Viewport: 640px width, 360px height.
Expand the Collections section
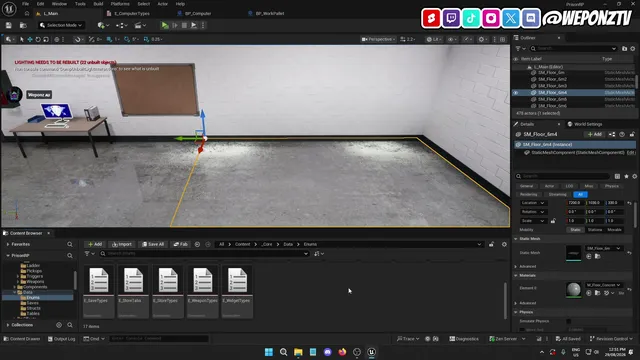click(8, 325)
